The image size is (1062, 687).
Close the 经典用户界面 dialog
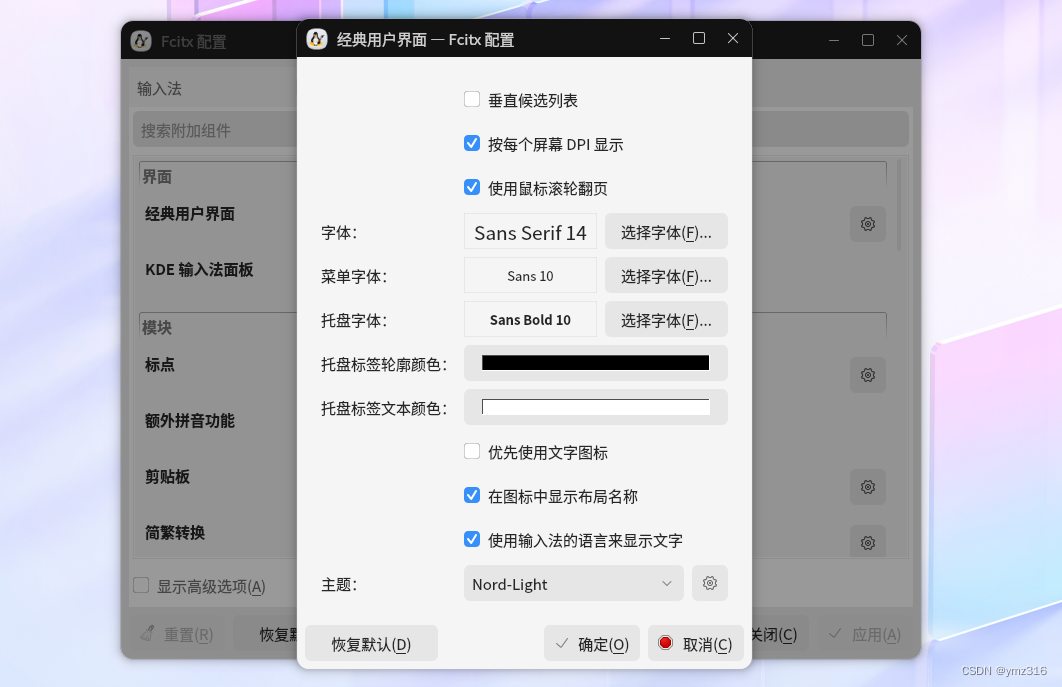(733, 39)
